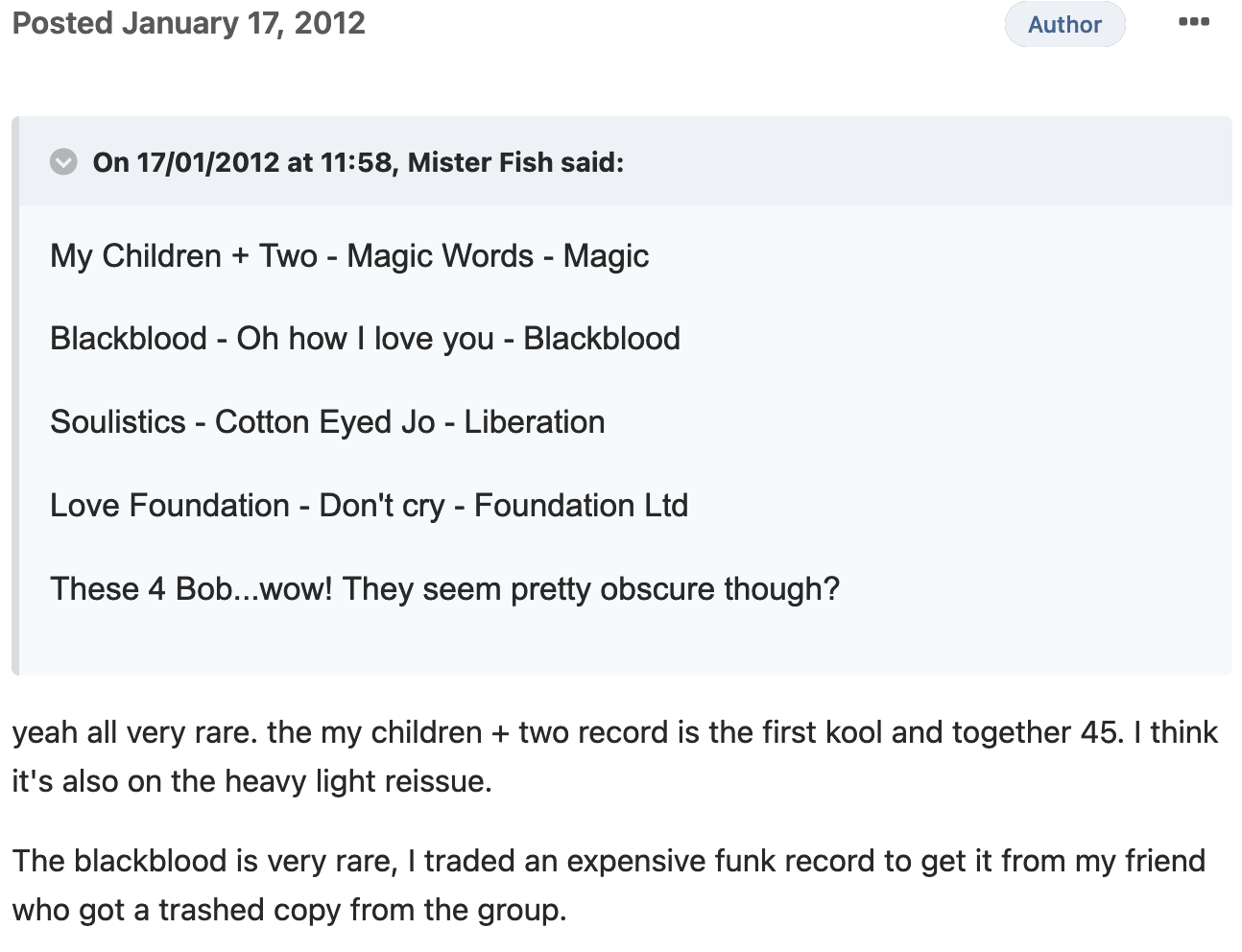Collapse the quote with the chevron icon

(x=63, y=162)
